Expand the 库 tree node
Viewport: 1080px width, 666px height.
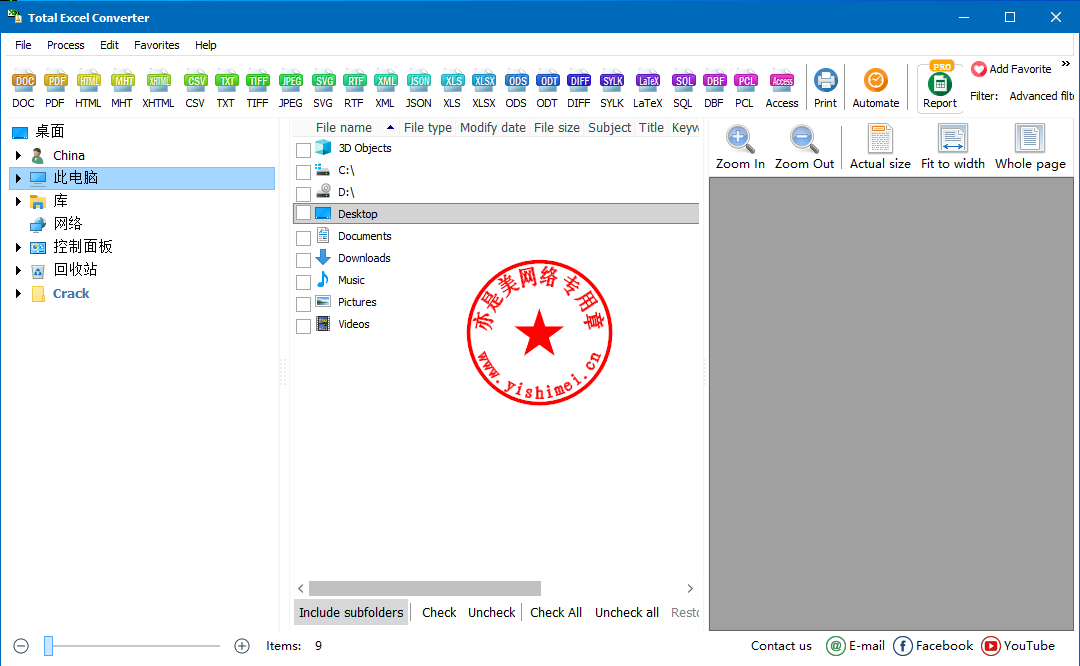point(19,201)
